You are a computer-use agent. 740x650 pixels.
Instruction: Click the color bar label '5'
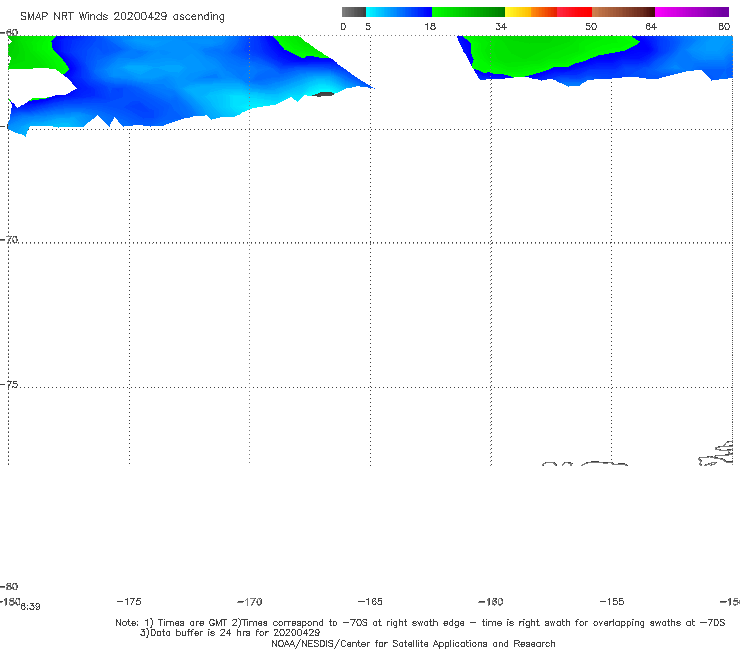368,26
